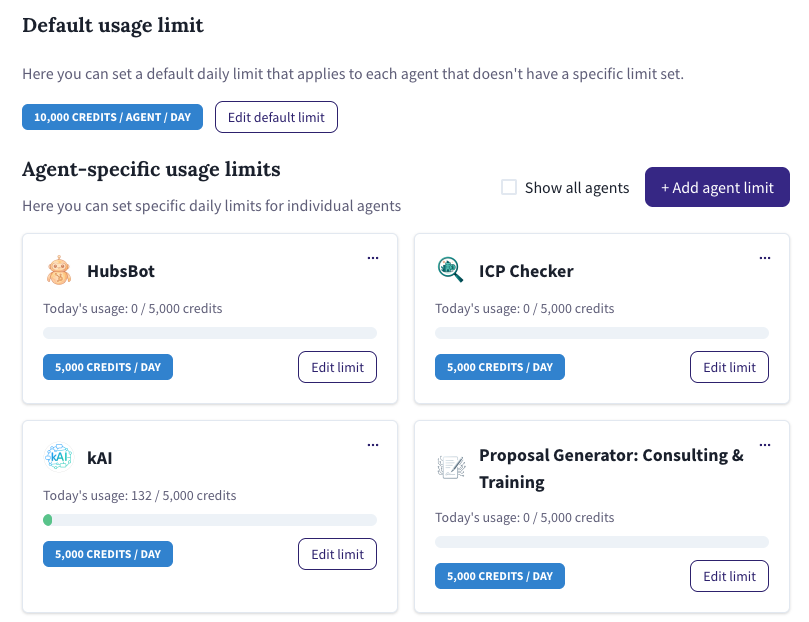Click ICP Checker's 5,000 credits badge
Screen dimensions: 809x622
coord(499,367)
